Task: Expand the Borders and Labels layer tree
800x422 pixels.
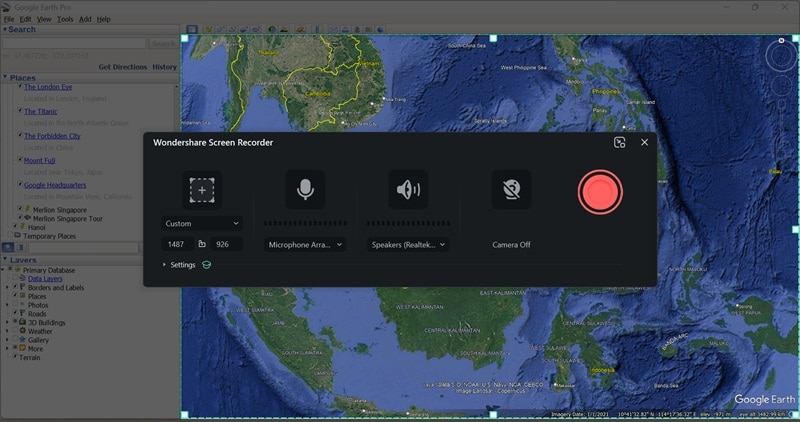Action: click(x=7, y=288)
